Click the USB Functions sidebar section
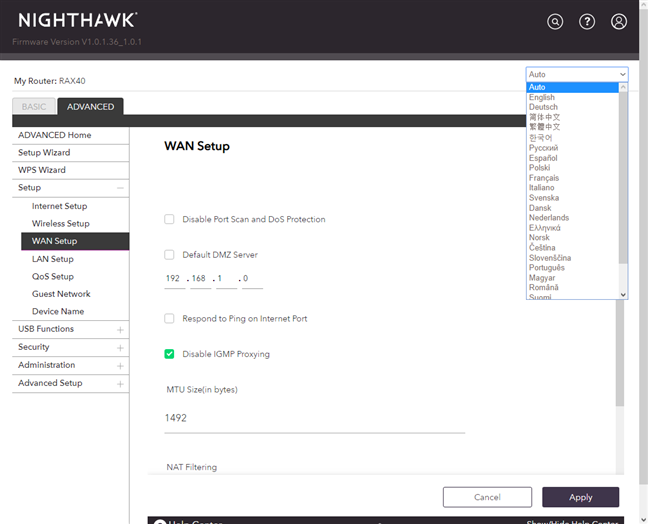Viewport: 648px width, 524px height. pyautogui.click(x=71, y=329)
